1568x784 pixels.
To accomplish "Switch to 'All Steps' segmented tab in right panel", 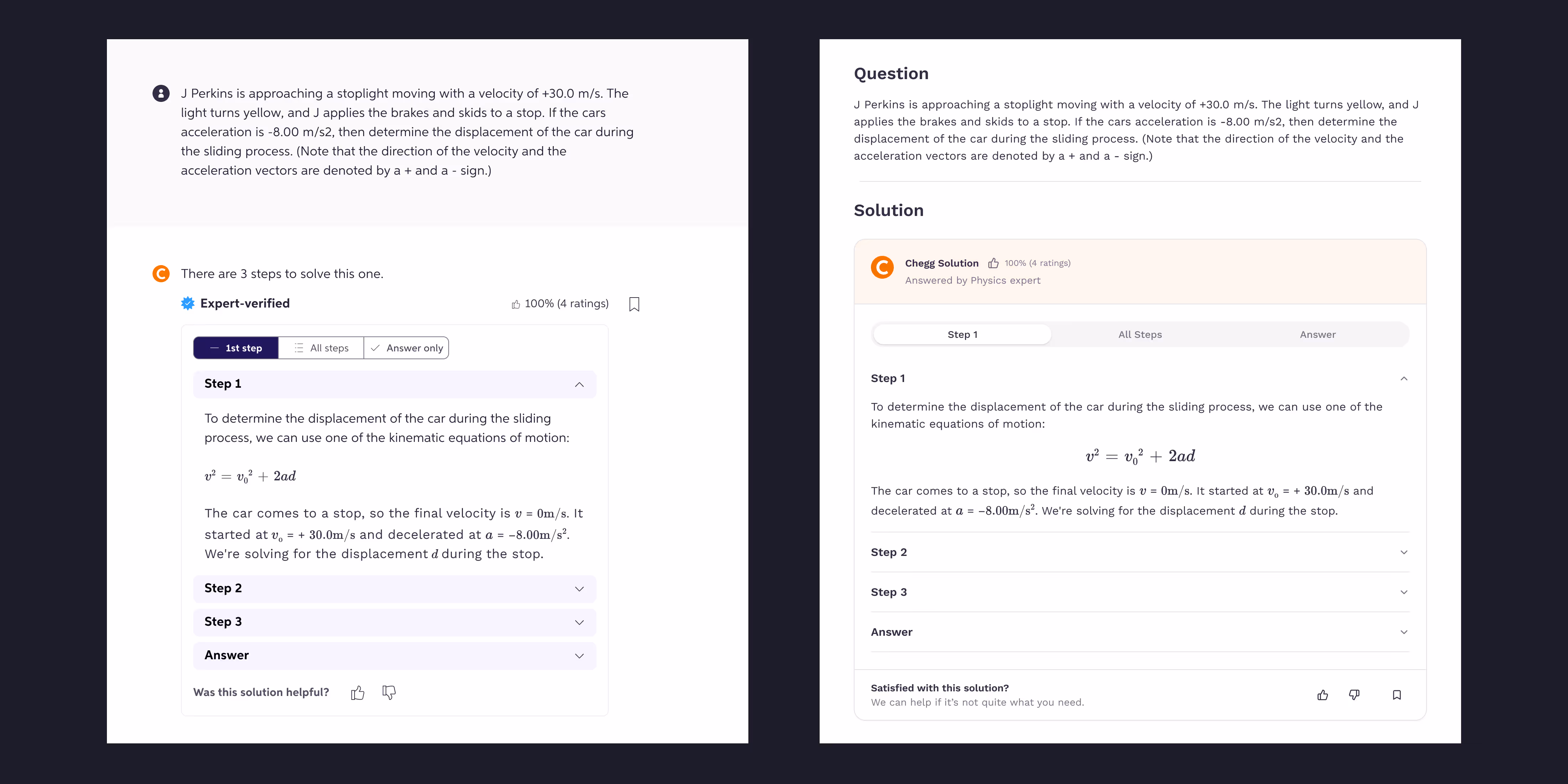I will point(1140,335).
